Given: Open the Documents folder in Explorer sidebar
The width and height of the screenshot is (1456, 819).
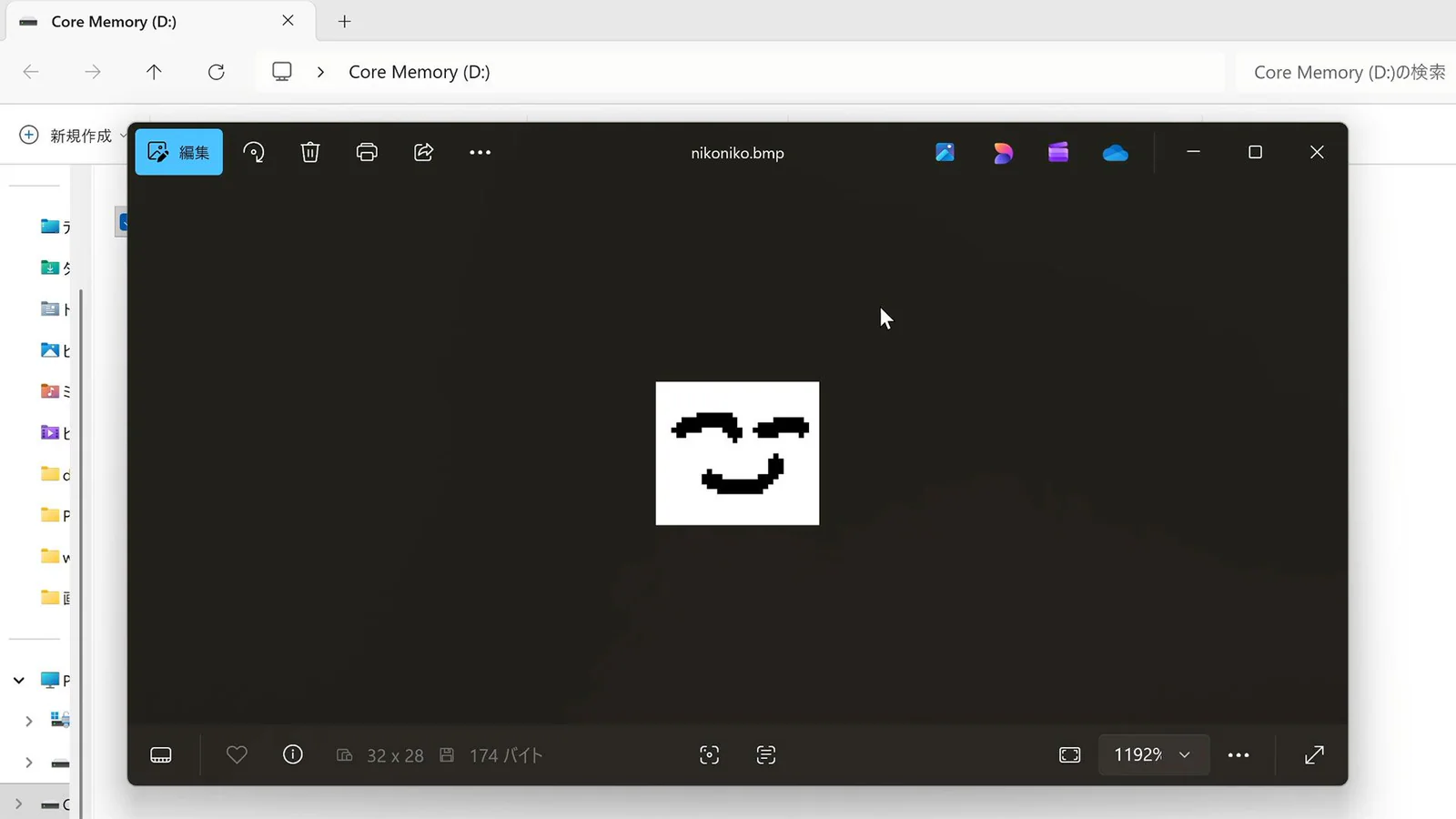Looking at the screenshot, I should [55, 309].
